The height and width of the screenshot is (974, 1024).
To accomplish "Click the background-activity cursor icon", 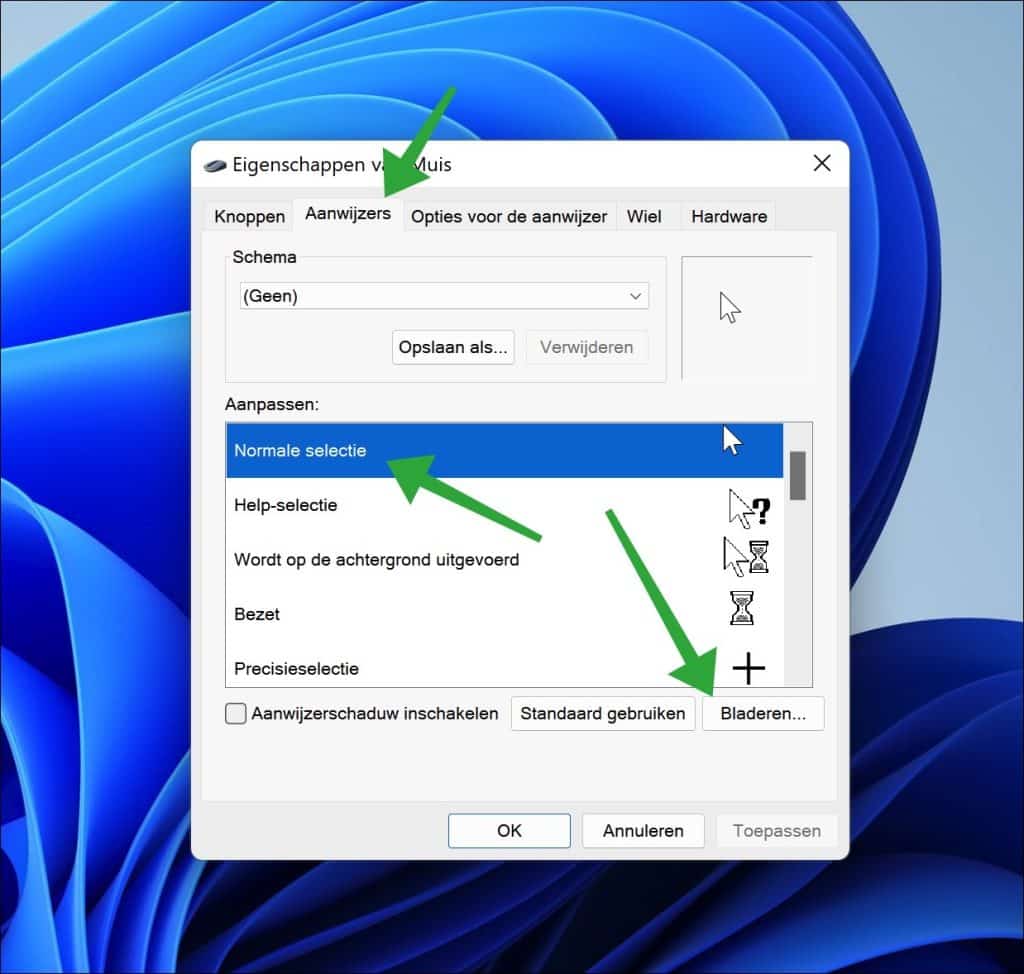I will [x=748, y=556].
